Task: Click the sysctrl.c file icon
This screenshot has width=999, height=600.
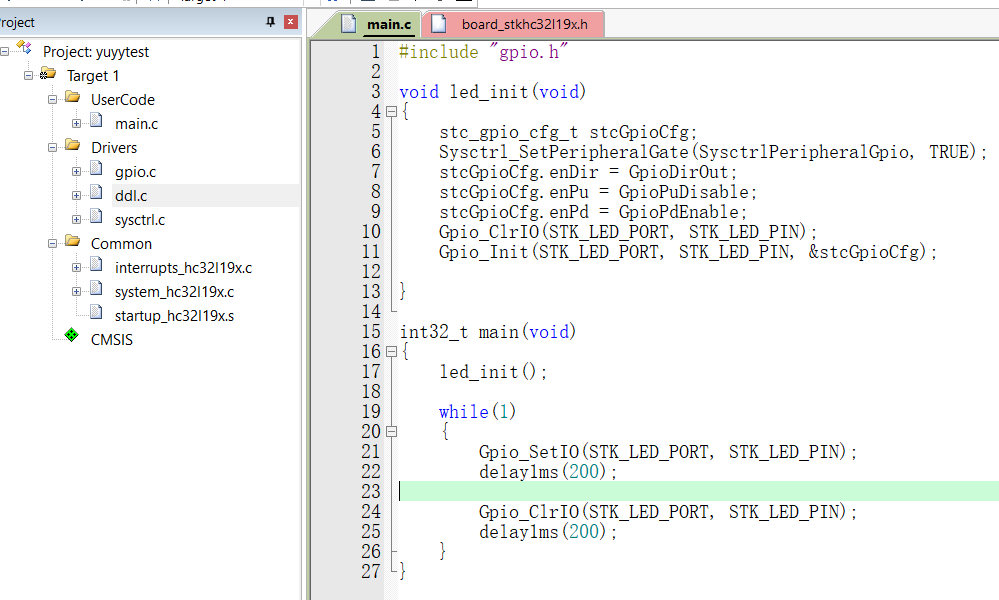Action: coord(96,216)
